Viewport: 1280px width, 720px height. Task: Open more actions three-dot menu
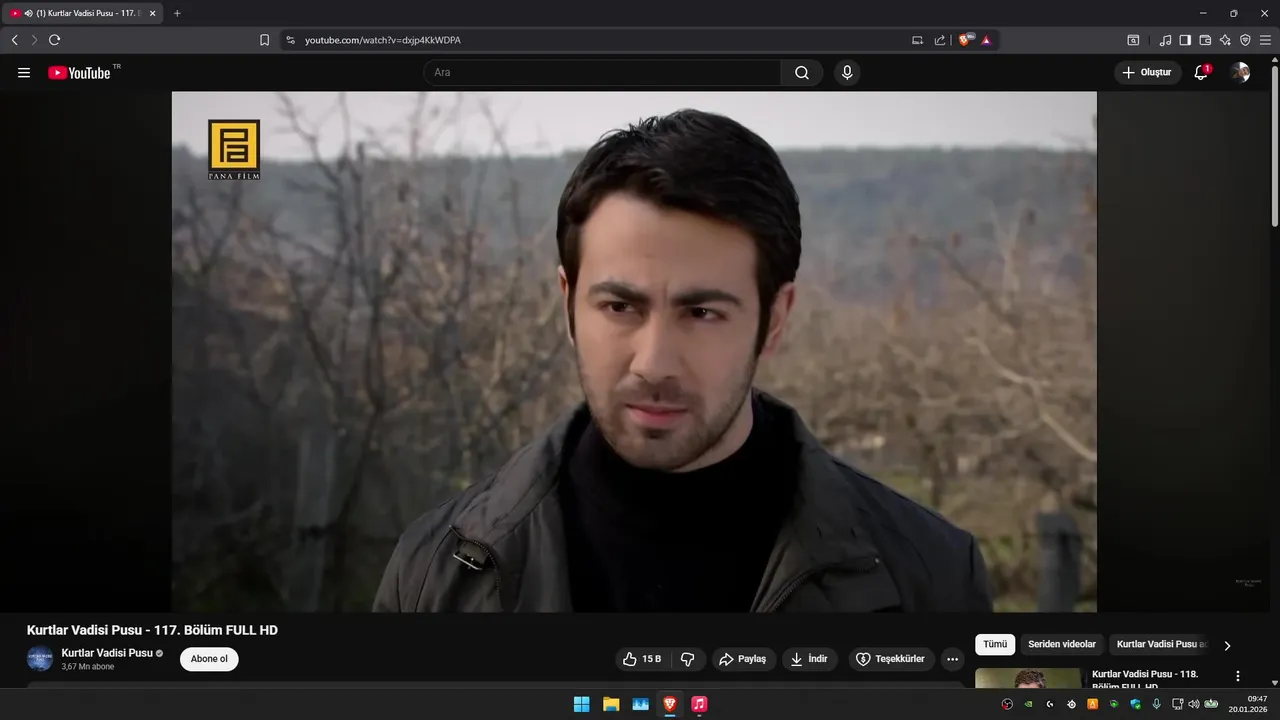pos(952,659)
